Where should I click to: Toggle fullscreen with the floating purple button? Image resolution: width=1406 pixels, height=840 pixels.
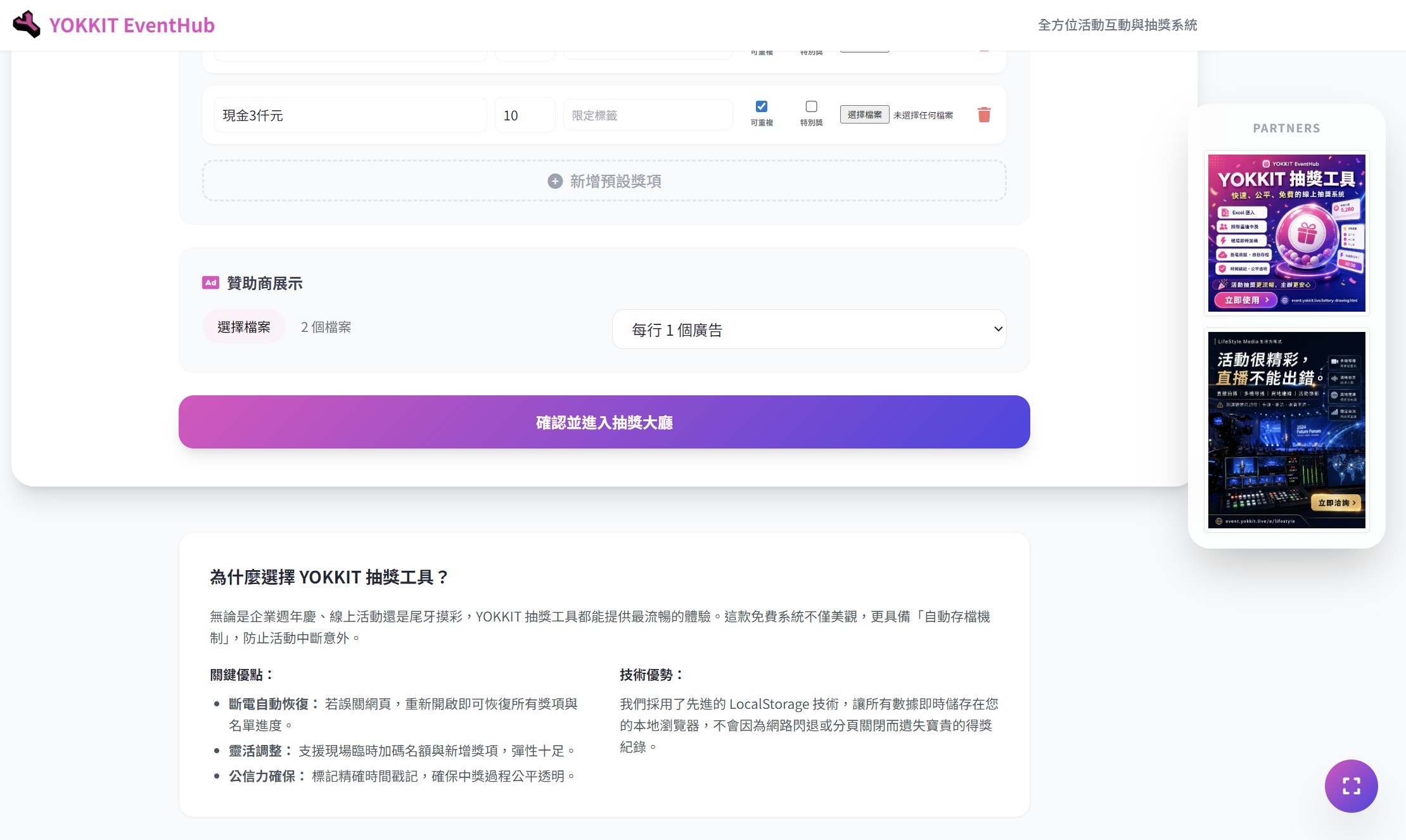click(x=1351, y=786)
